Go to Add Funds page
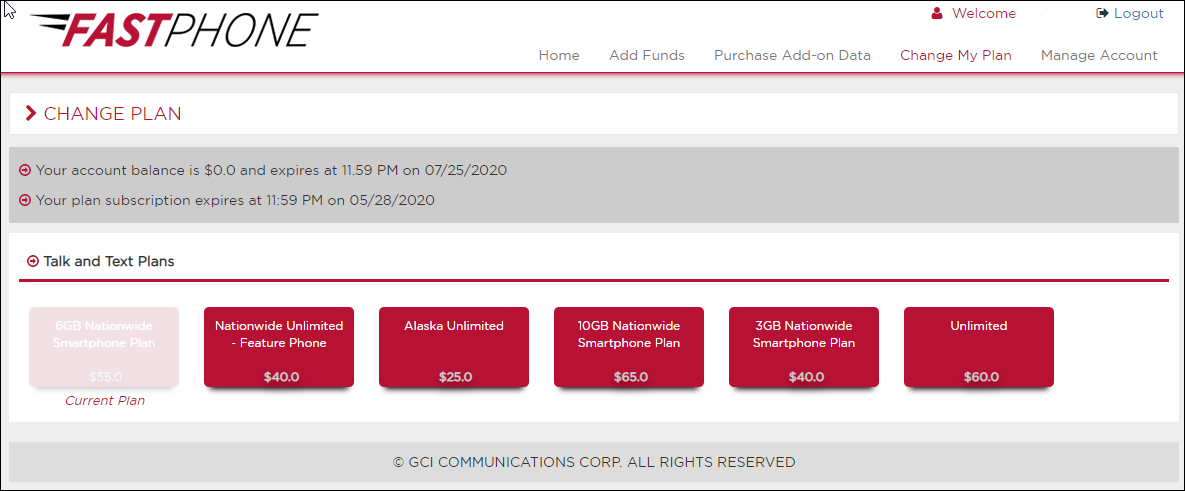Viewport: 1185px width, 491px height. click(647, 55)
